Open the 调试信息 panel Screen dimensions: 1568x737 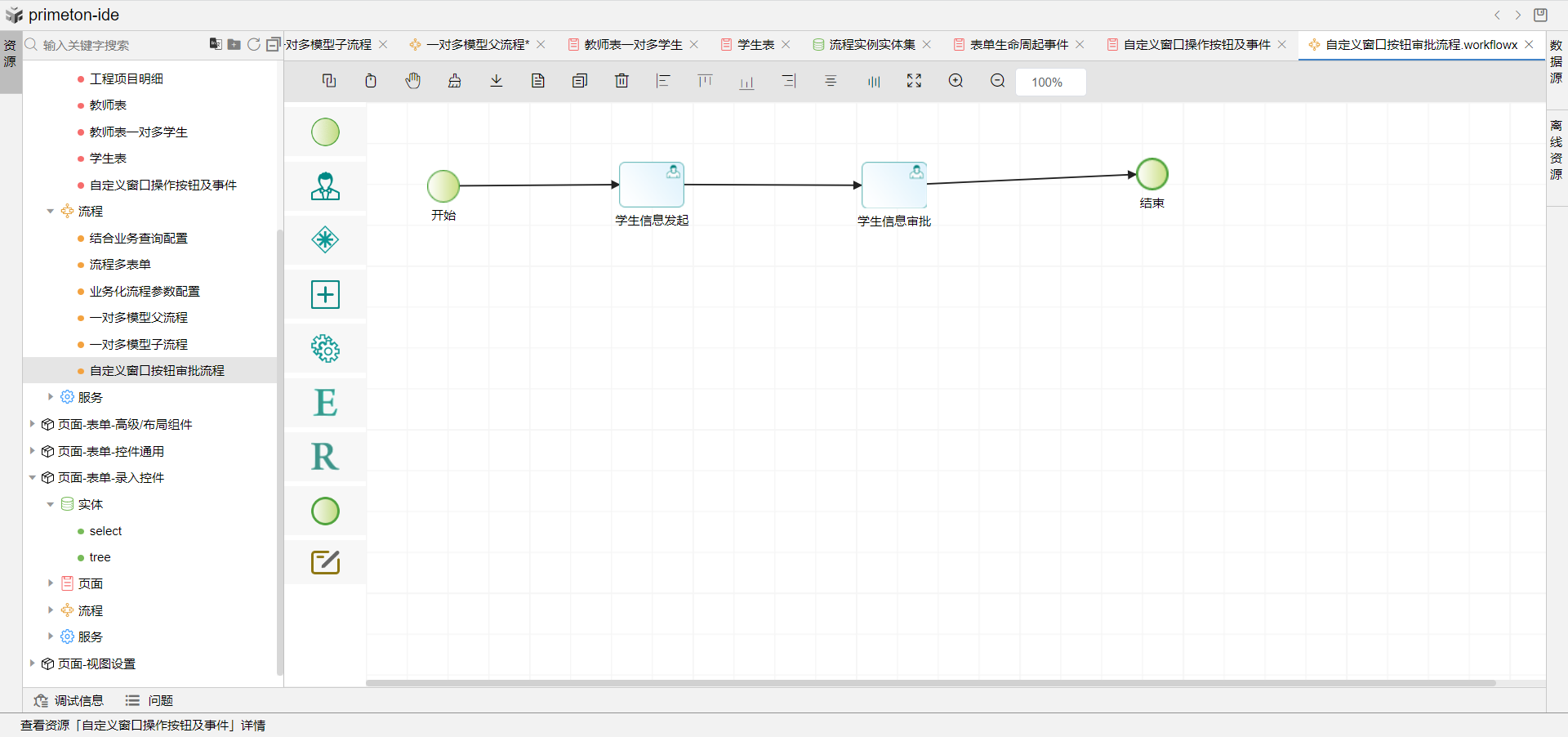pos(69,700)
